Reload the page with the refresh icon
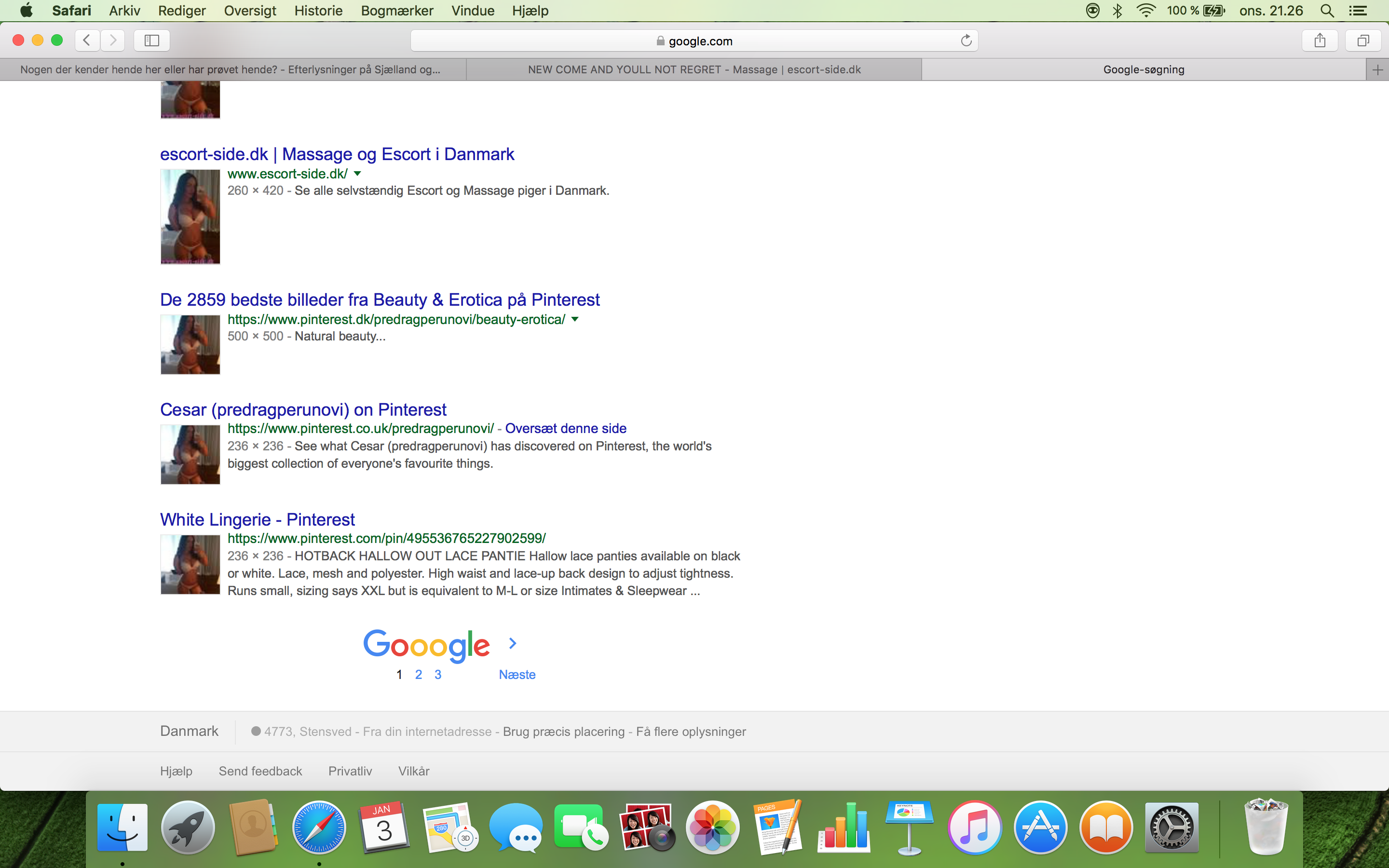Image resolution: width=1389 pixels, height=868 pixels. [x=966, y=41]
